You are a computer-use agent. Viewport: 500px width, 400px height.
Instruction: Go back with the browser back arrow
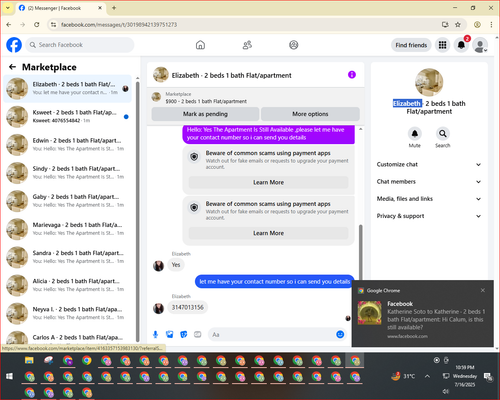click(9, 24)
